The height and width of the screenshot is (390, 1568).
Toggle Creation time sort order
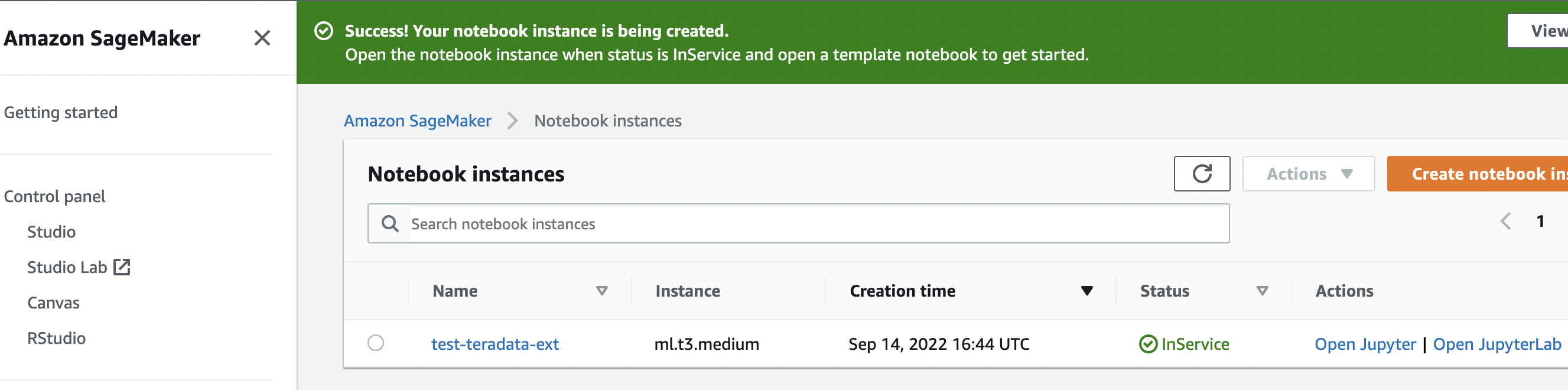pos(1086,291)
